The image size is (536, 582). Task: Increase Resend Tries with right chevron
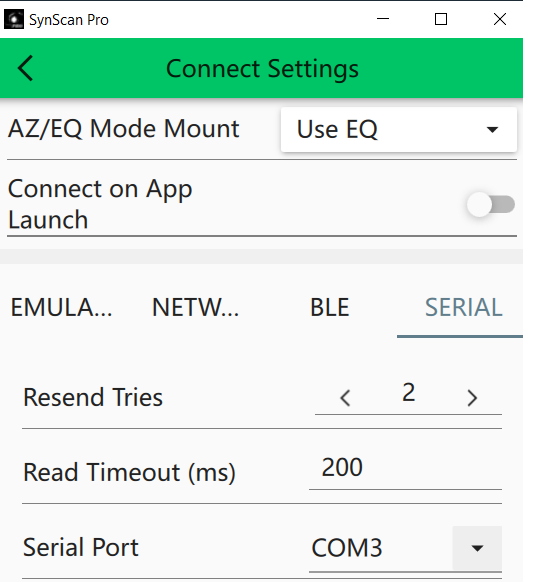coord(472,398)
